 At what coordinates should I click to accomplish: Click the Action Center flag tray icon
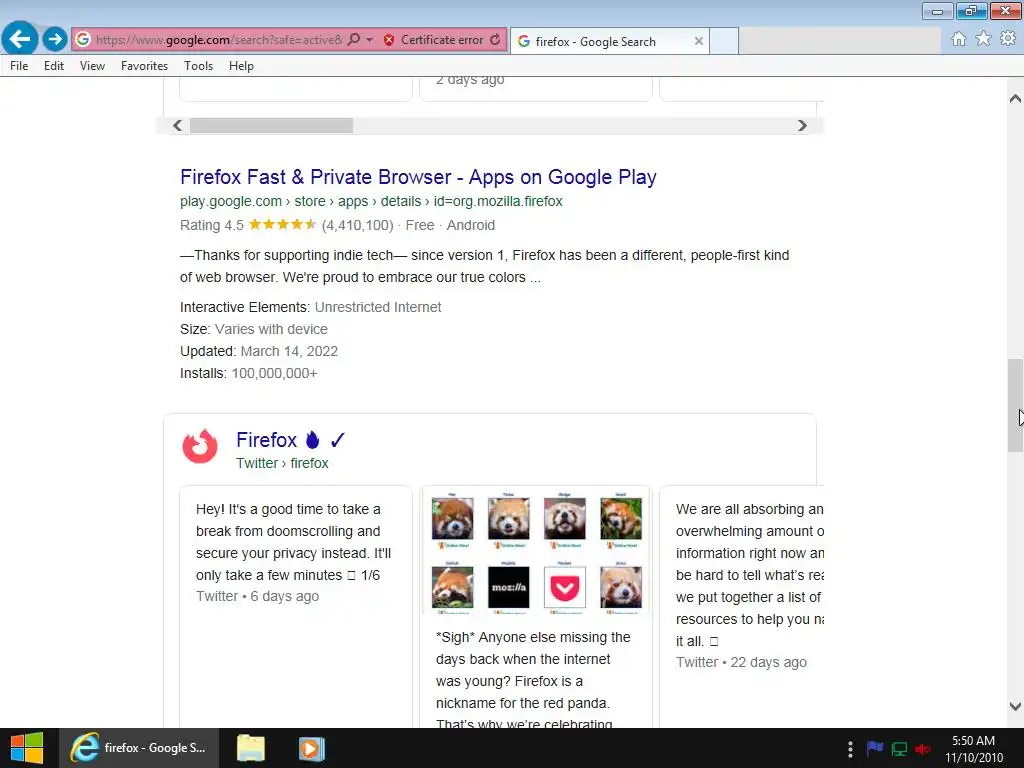click(874, 748)
